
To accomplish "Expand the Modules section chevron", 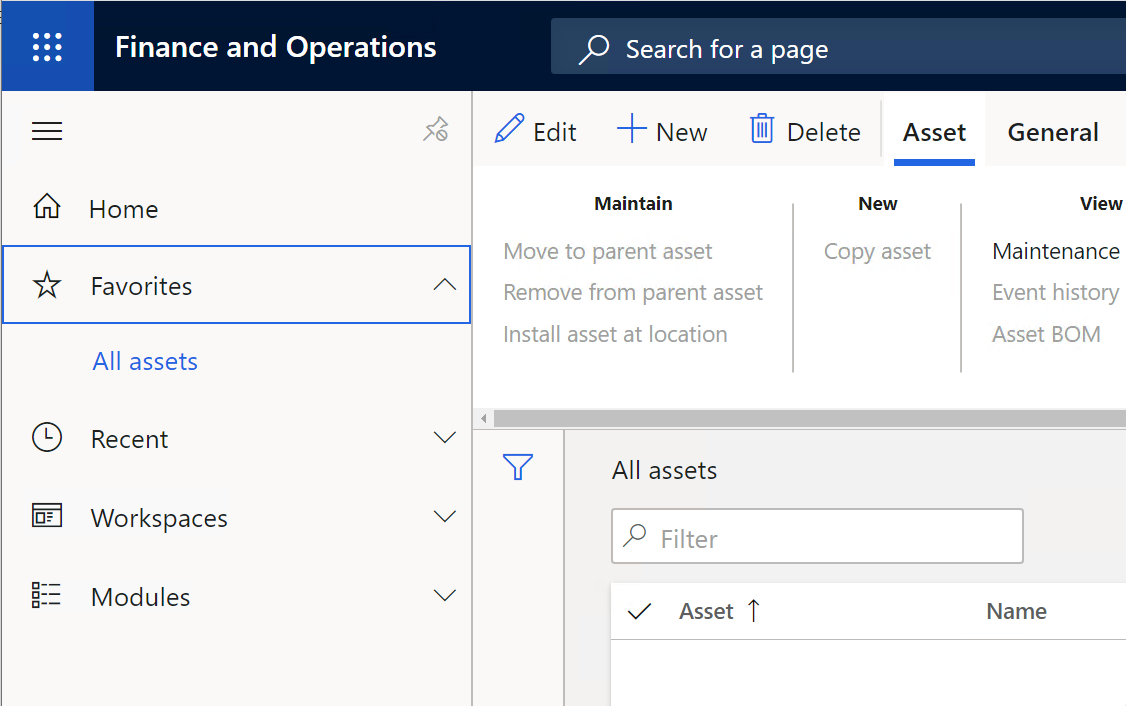I will coord(445,595).
